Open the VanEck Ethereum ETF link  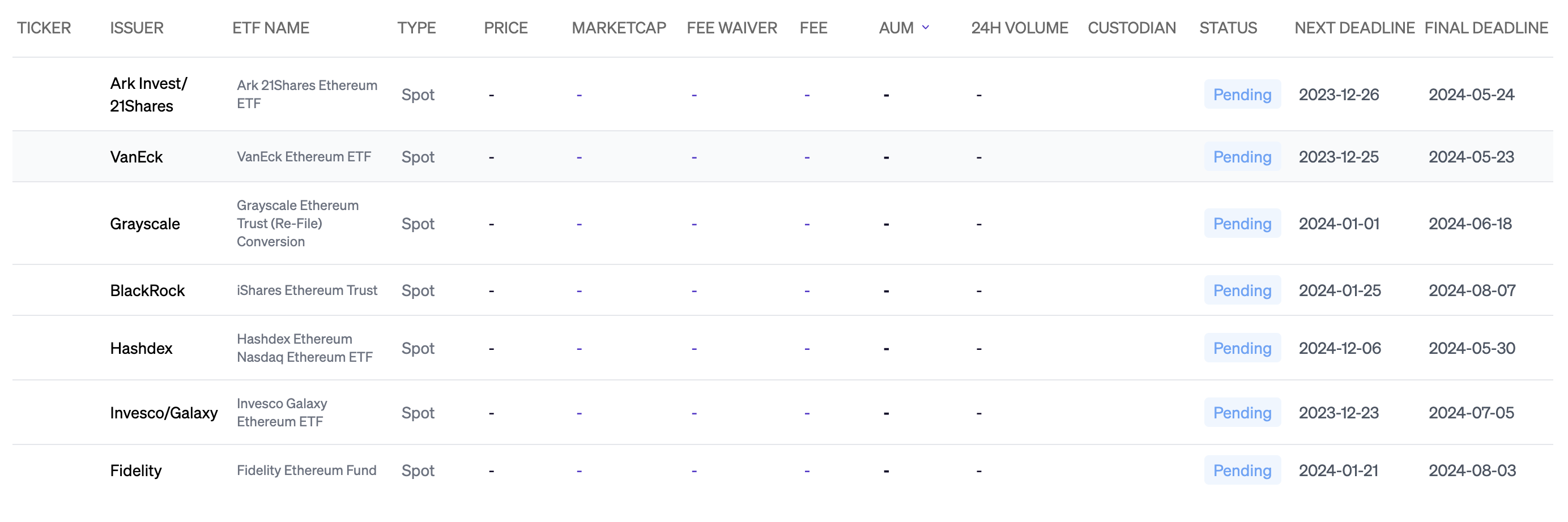point(304,157)
